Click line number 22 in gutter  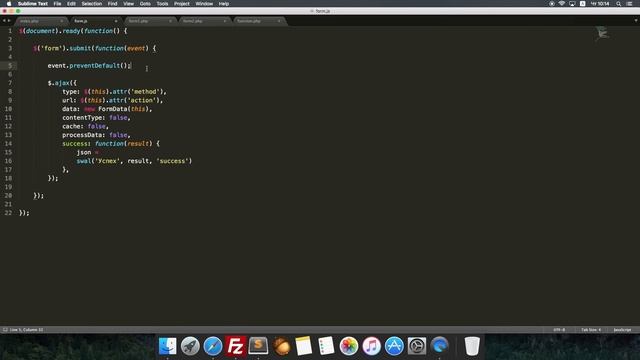point(8,213)
